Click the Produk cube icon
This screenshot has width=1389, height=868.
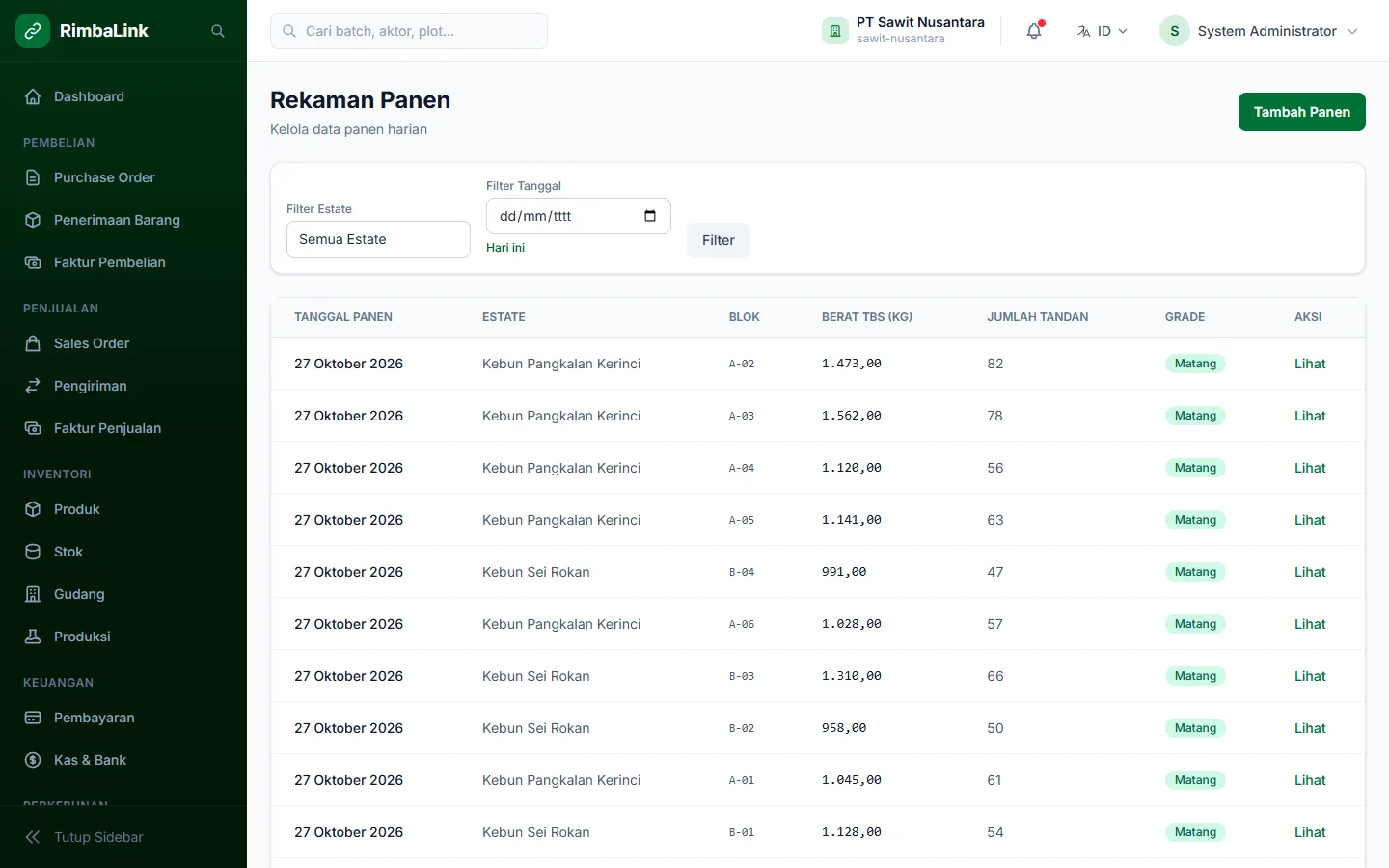tap(33, 509)
